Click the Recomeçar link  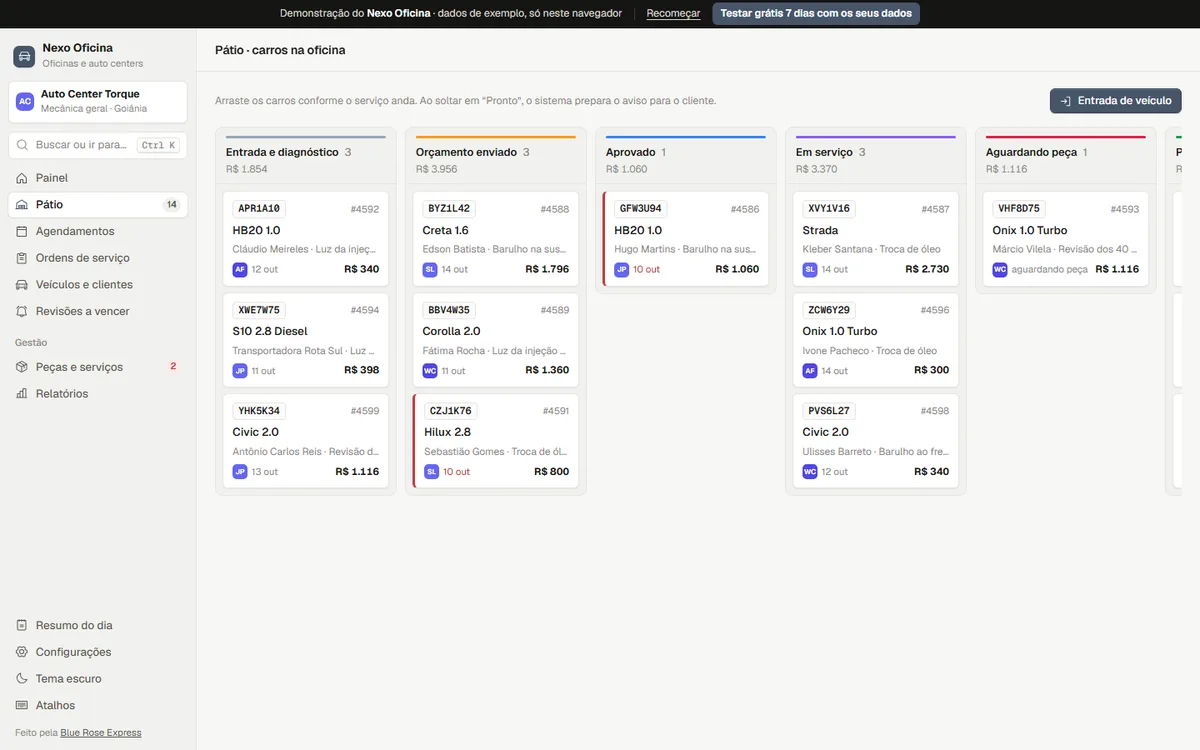click(x=673, y=14)
